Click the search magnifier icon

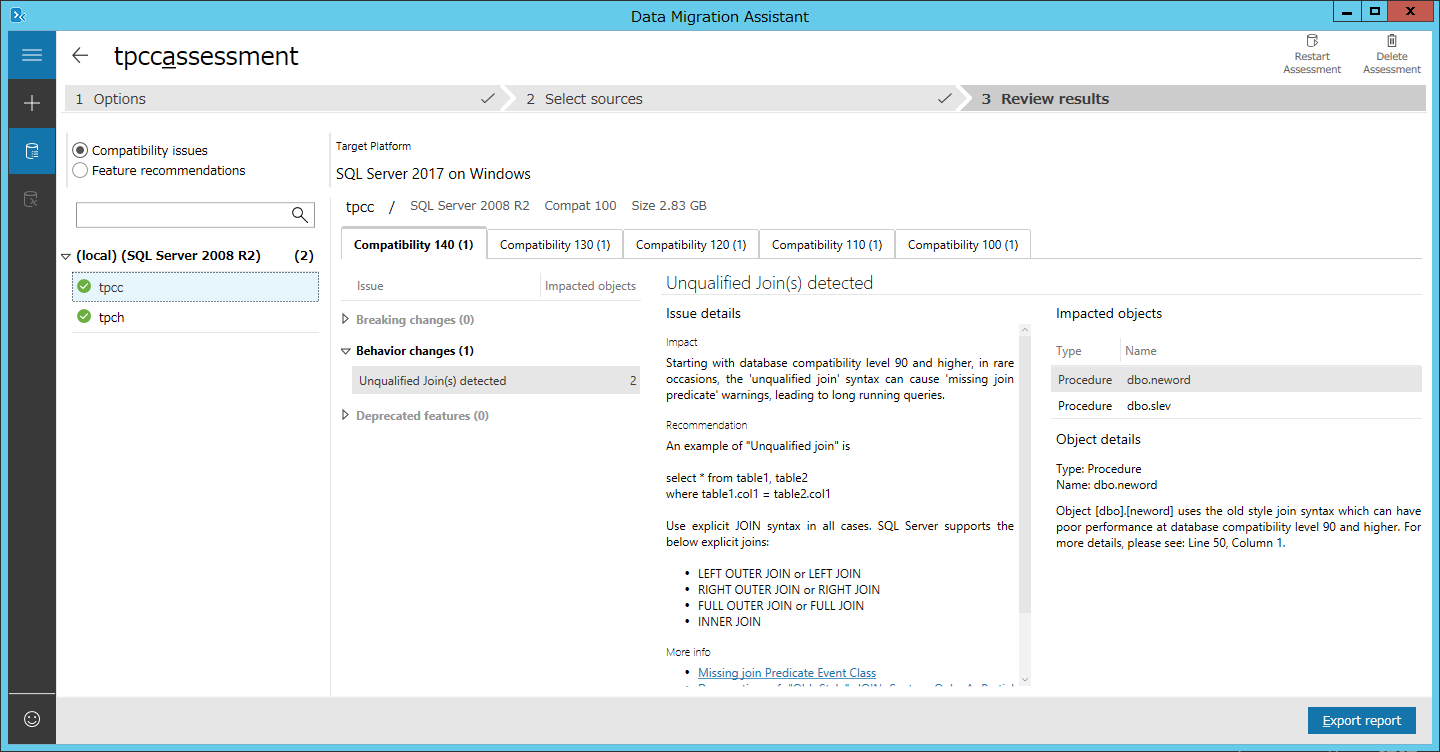pyautogui.click(x=299, y=214)
